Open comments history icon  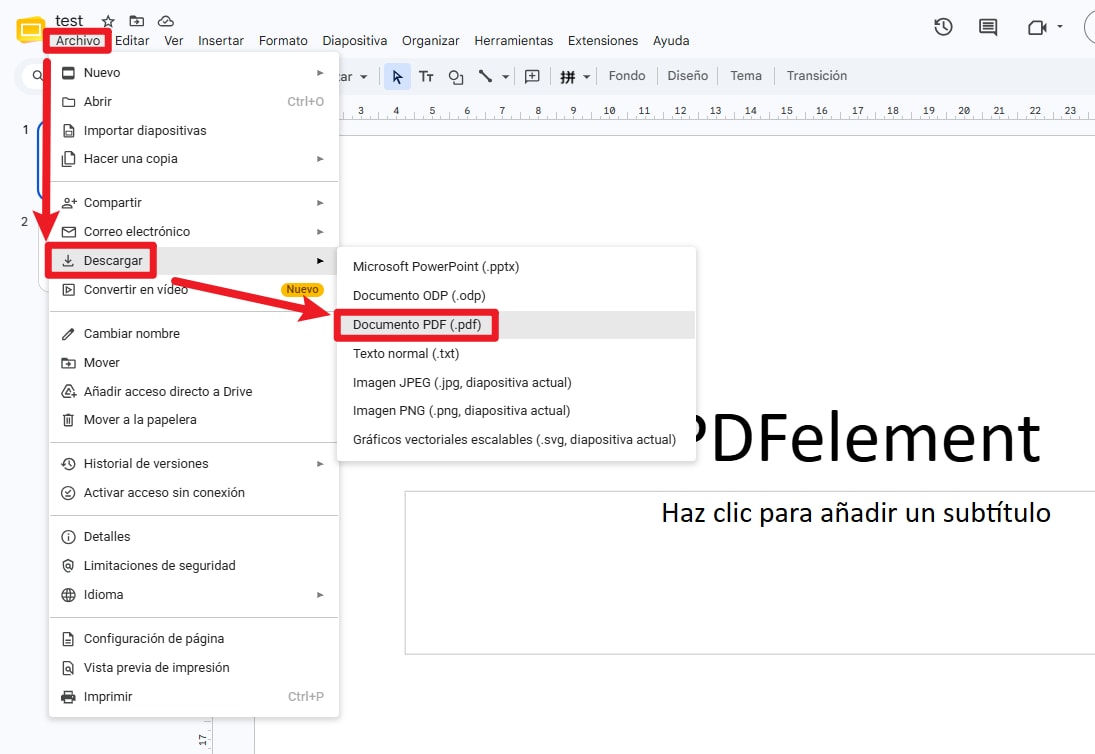click(988, 27)
